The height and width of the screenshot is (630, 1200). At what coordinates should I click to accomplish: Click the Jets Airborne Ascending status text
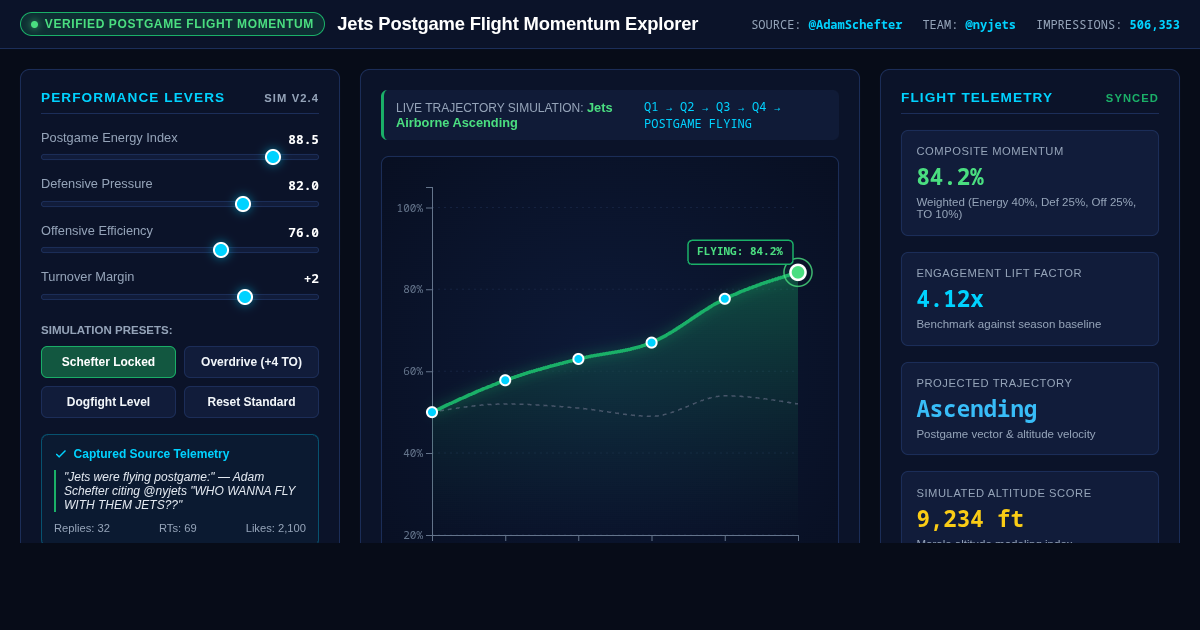coord(504,115)
